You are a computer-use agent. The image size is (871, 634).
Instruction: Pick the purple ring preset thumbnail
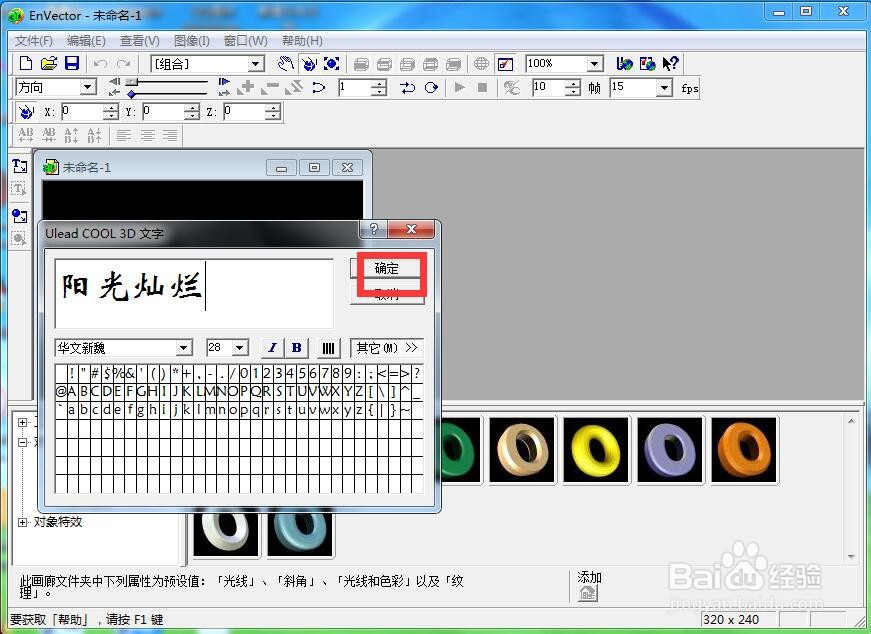tap(670, 450)
